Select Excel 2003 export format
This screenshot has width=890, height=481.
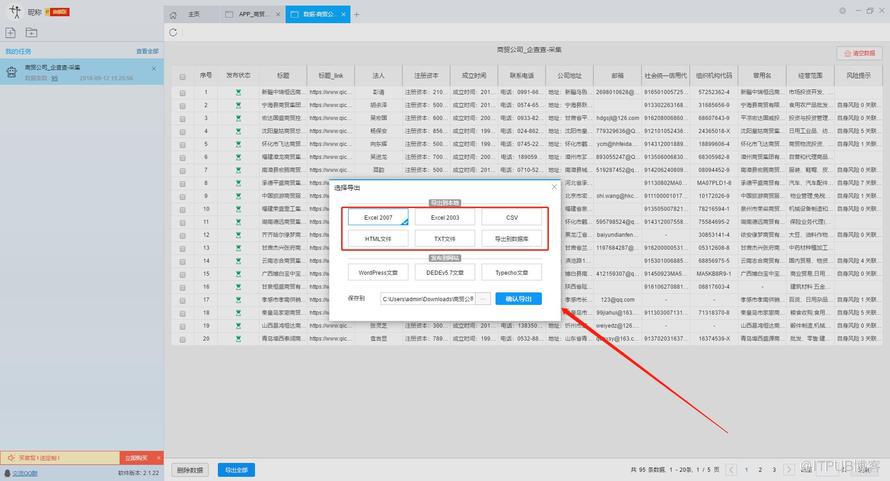445,218
